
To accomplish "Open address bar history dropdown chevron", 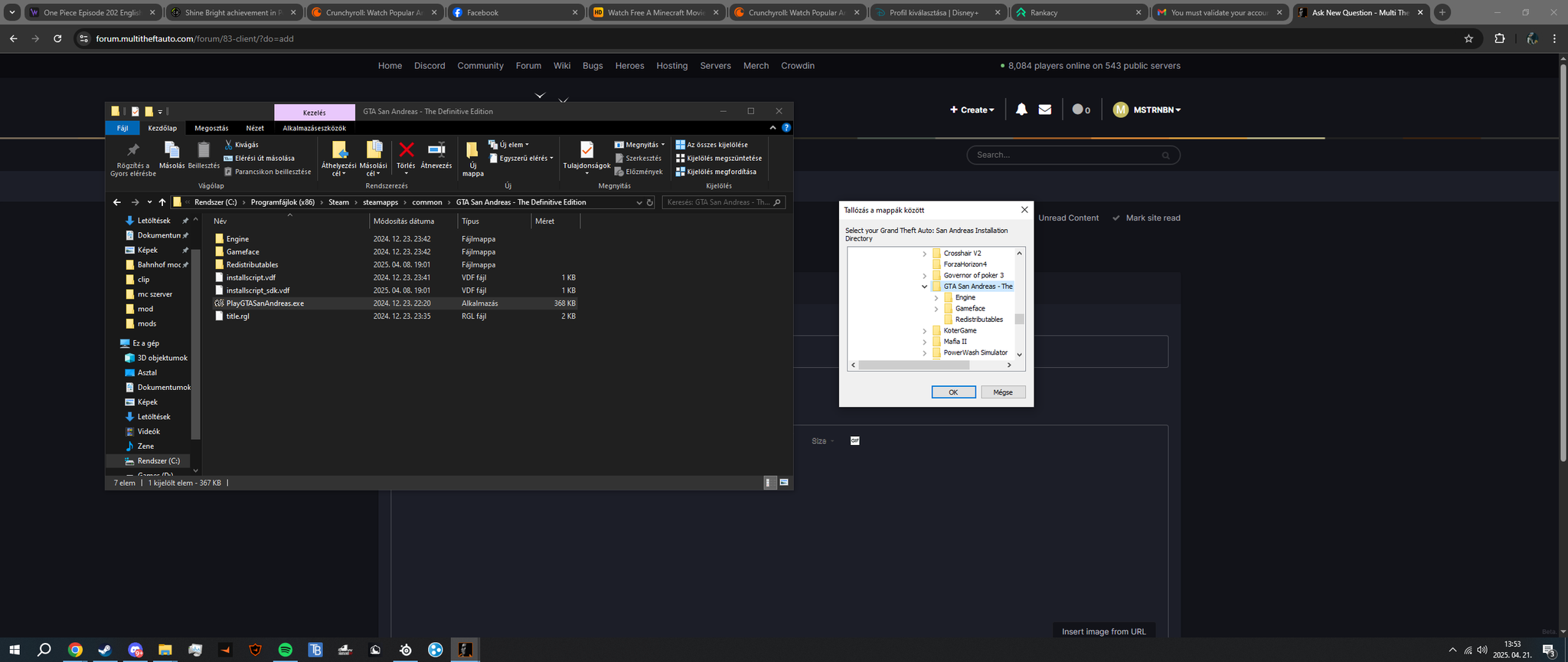I will 639,202.
